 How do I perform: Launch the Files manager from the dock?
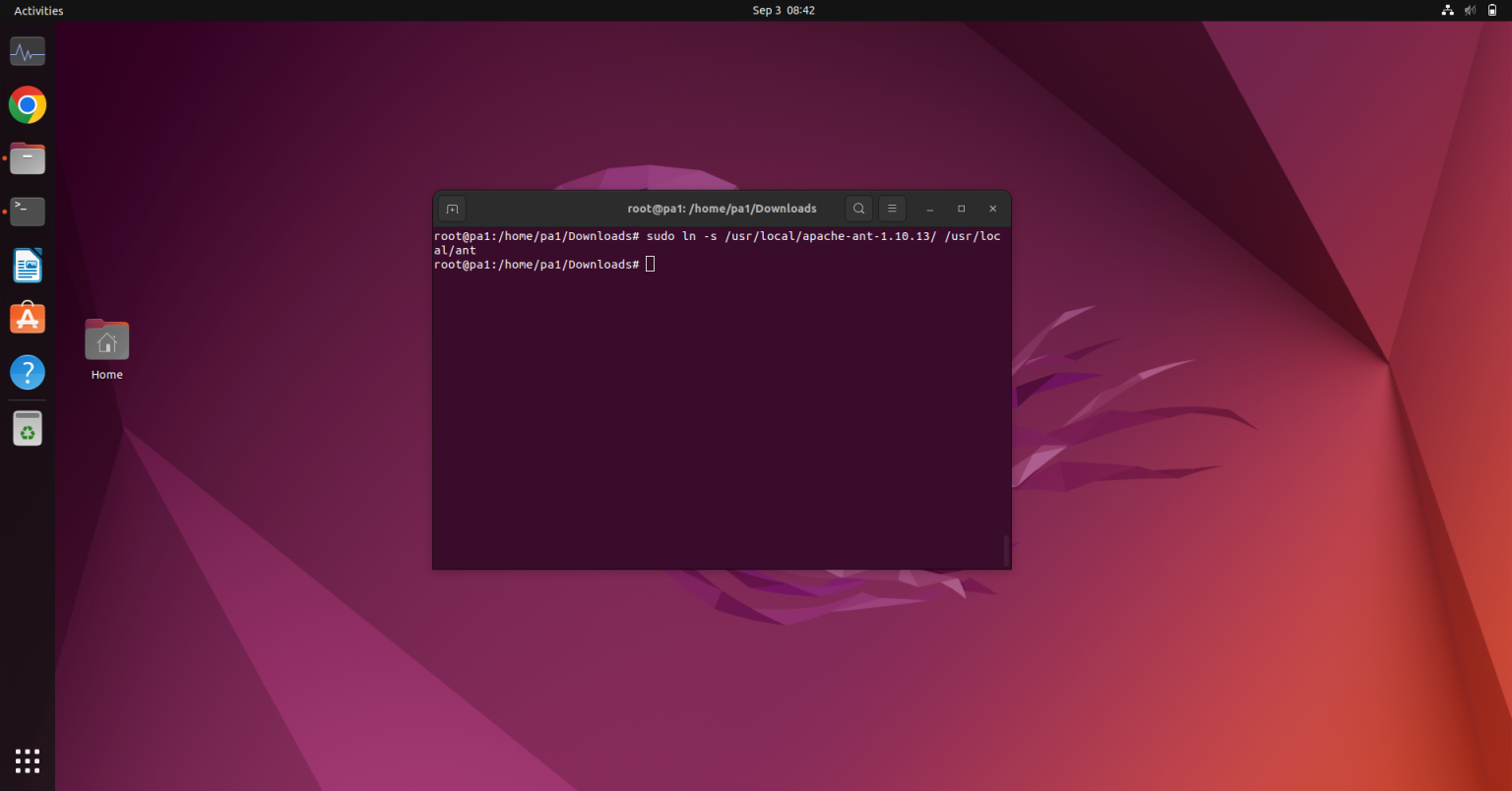(x=27, y=157)
